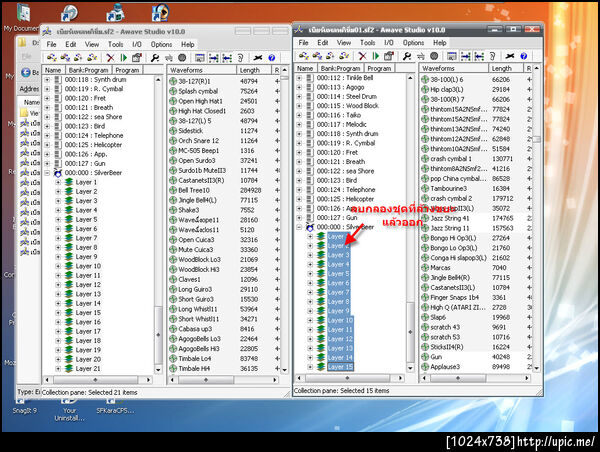Screen dimensions: 600x452
Task: Click the wrench tool icon in right Awave window
Action: [407, 56]
